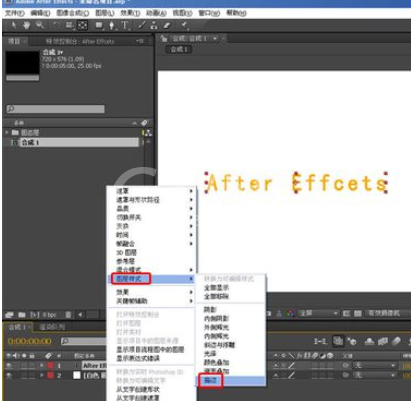Select the Hand tool
This screenshot has height=401, width=411.
tap(26, 25)
